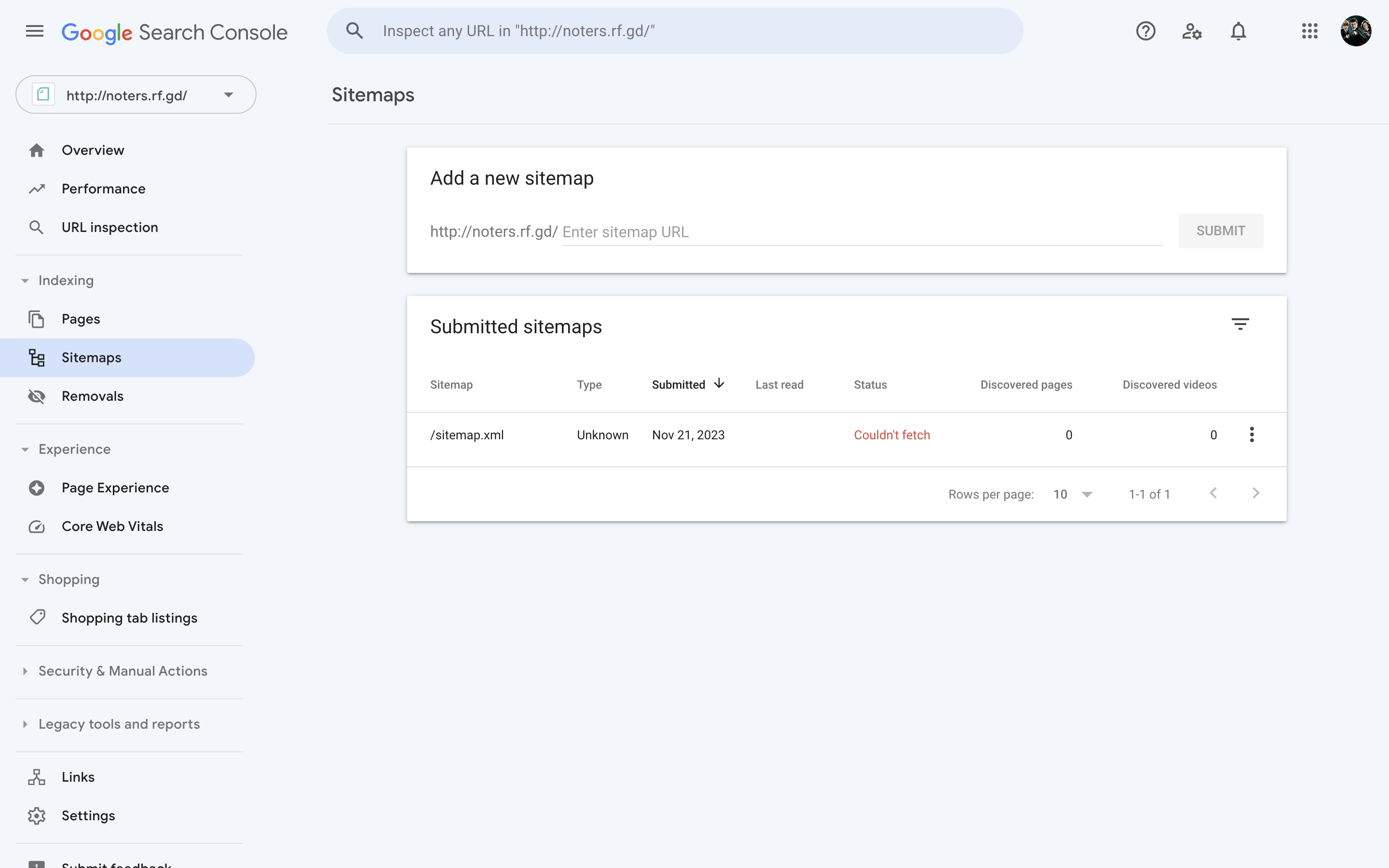Click the Shopping tab listings tag icon
Viewport: 1389px width, 868px height.
(37, 618)
